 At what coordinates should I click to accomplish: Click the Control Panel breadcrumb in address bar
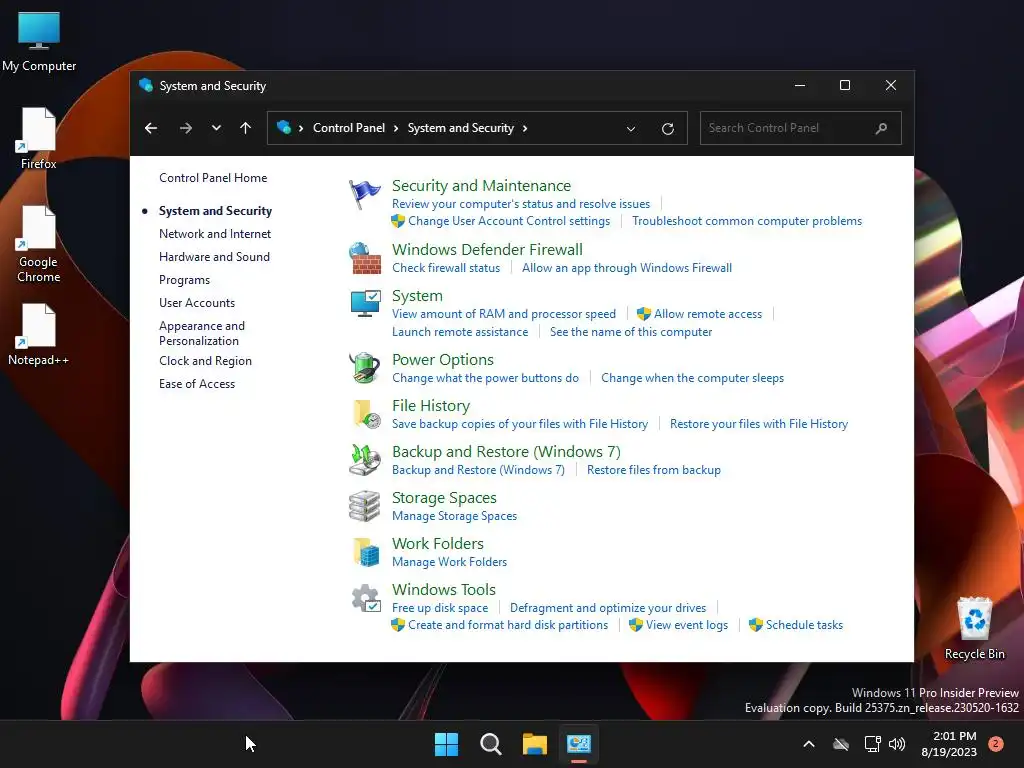tap(349, 128)
